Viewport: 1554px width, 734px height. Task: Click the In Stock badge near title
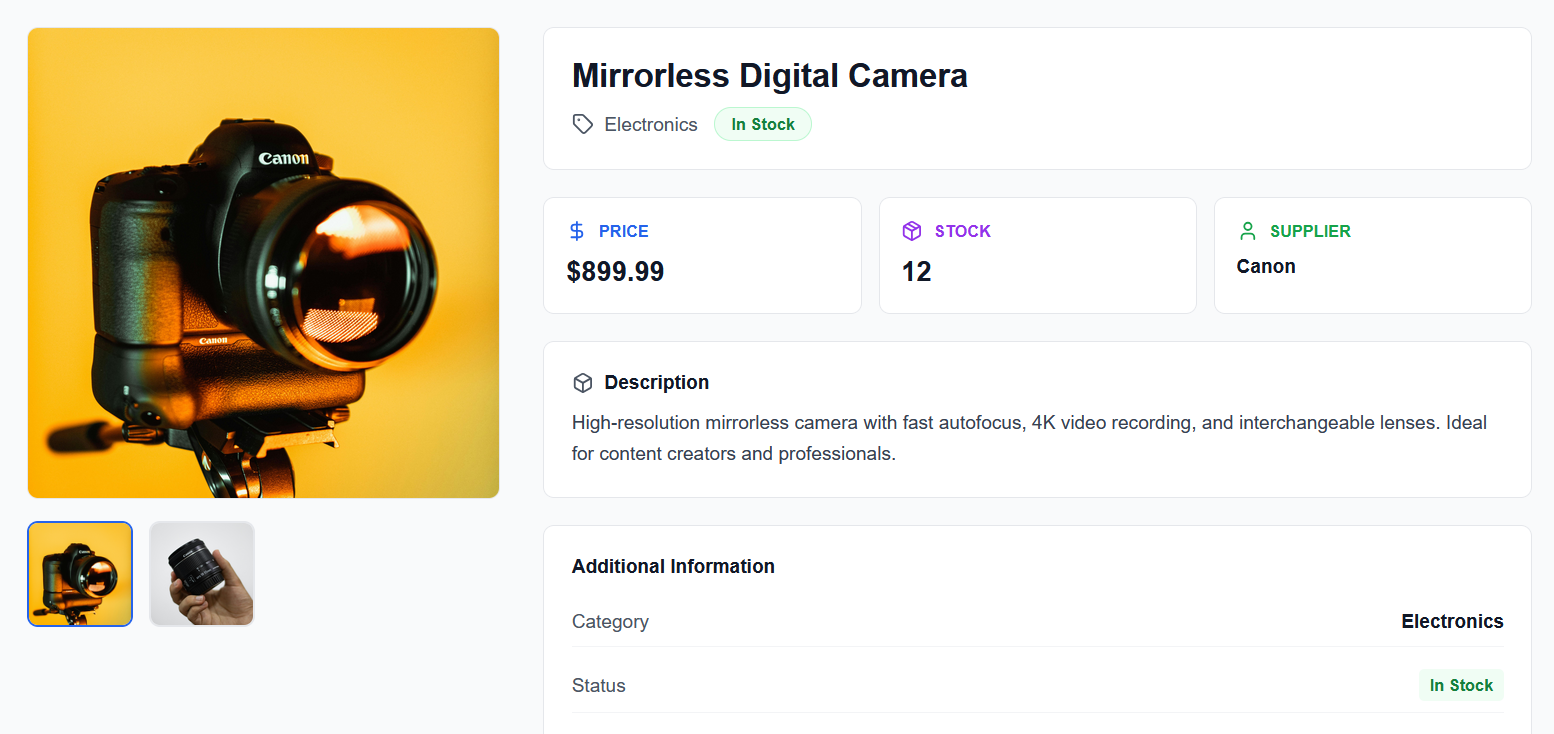pyautogui.click(x=762, y=124)
